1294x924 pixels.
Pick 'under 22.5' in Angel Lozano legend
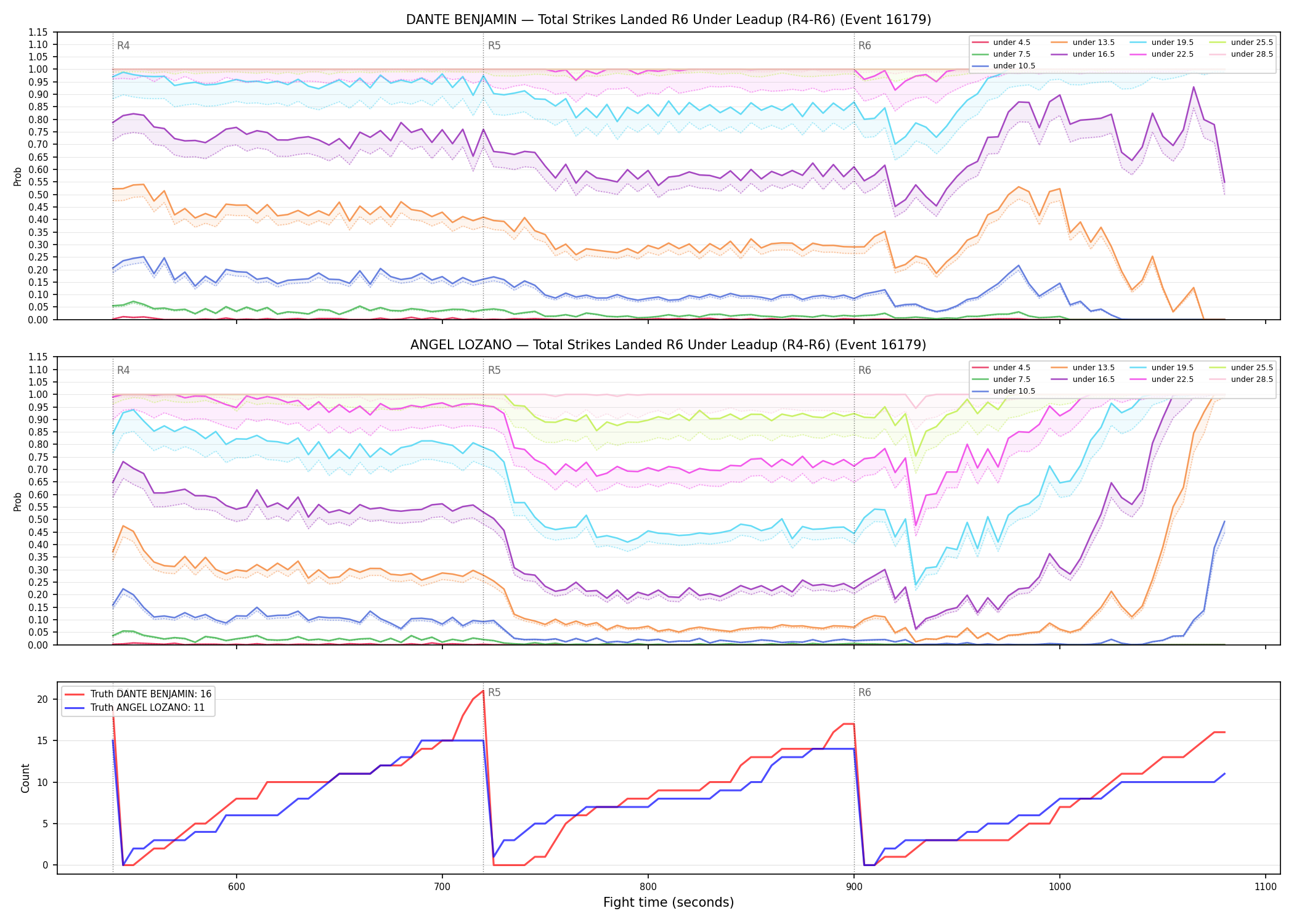click(x=1162, y=379)
